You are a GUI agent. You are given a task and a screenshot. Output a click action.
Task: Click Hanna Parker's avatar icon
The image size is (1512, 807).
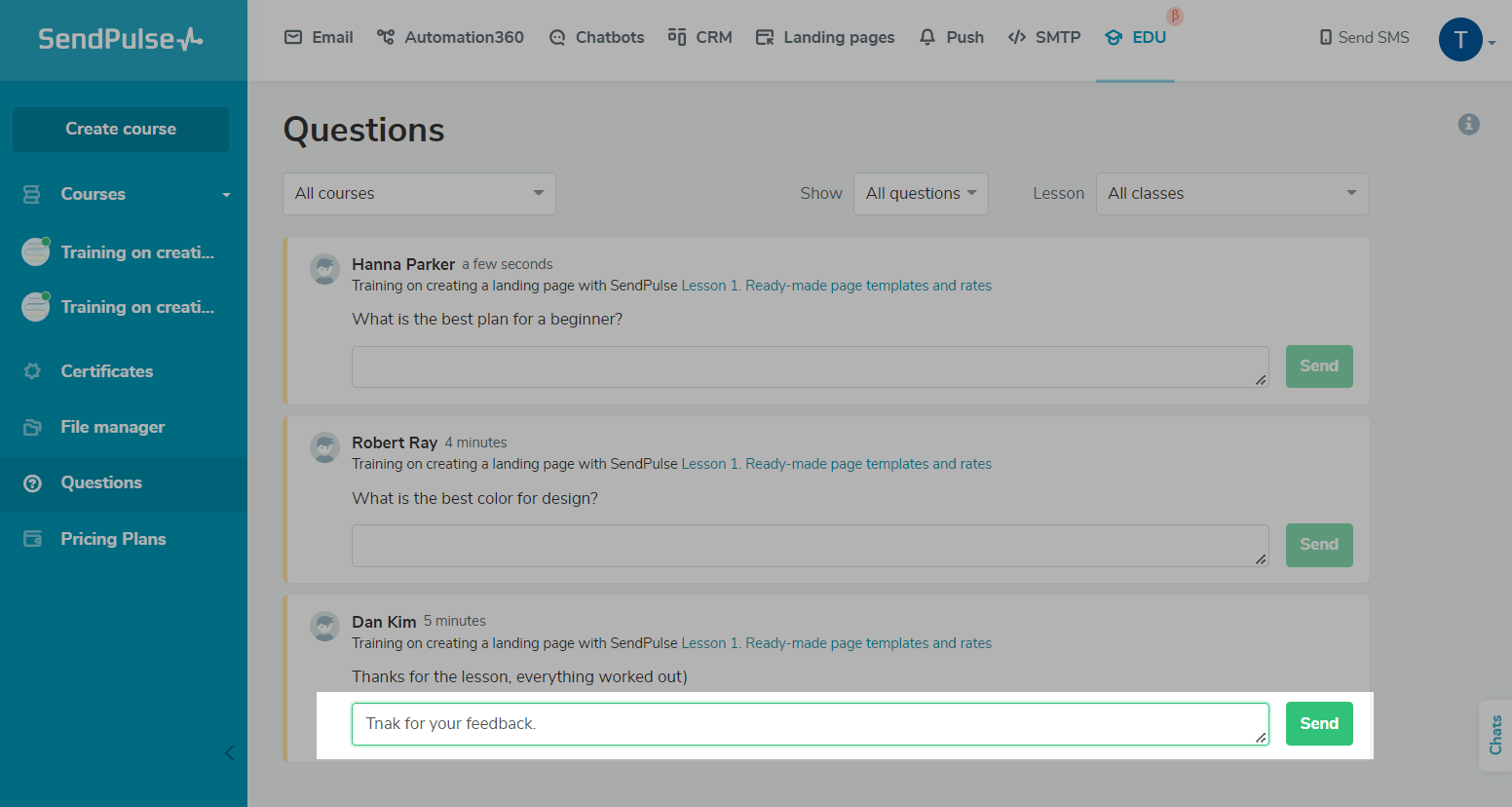pyautogui.click(x=324, y=269)
